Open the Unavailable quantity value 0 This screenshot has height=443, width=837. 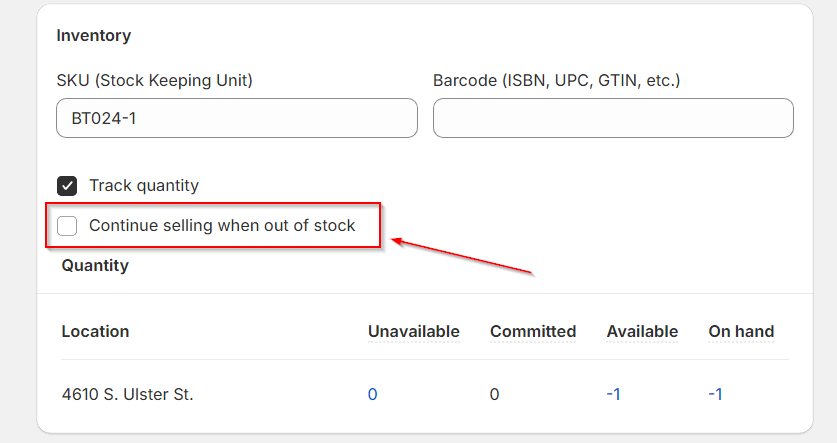[373, 394]
